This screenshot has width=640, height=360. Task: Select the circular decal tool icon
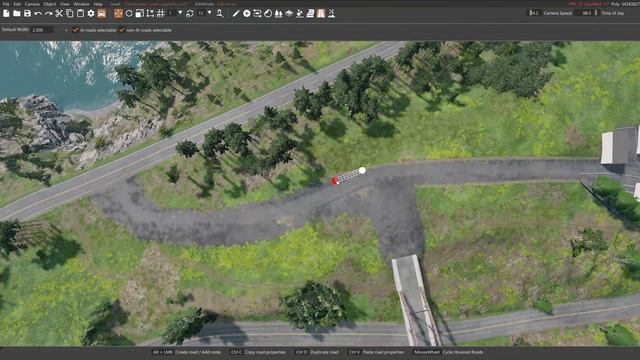268,13
